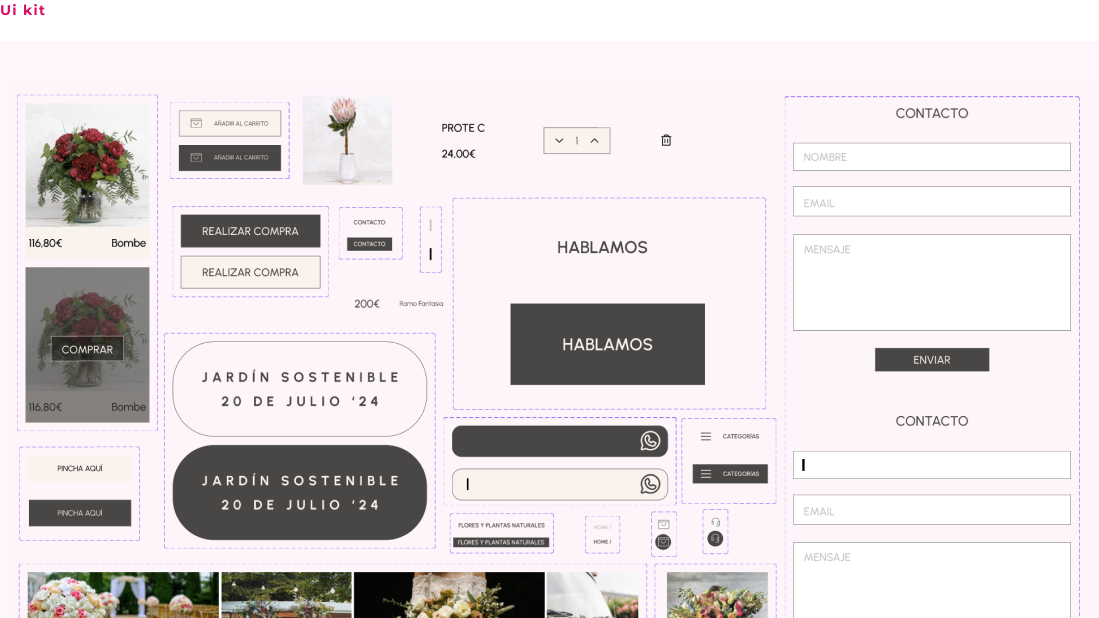Click the light CONTACTO menu item
Screen dimensions: 1099x618
369,222
